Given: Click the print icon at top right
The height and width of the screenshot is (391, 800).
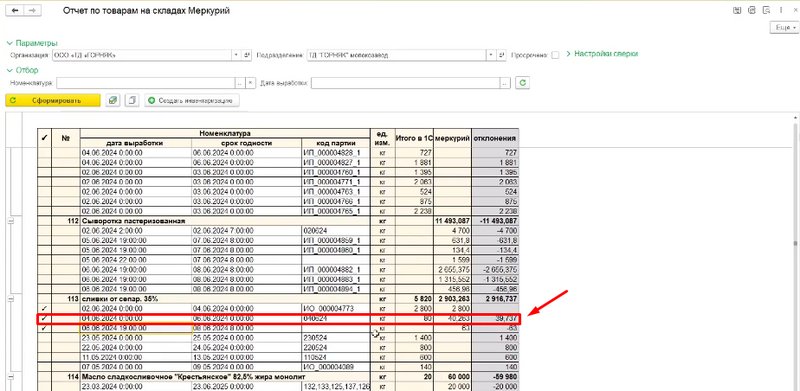Looking at the screenshot, I should tap(752, 10).
